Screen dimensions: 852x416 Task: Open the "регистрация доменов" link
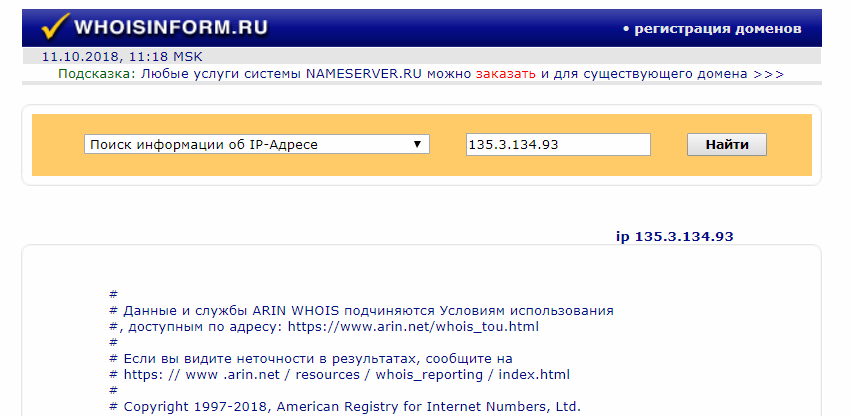[x=718, y=28]
